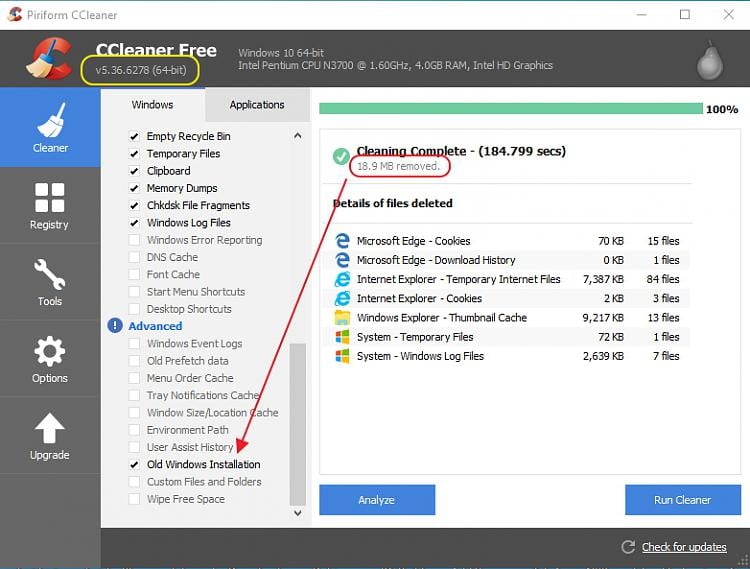Click the 84 files count value
The height and width of the screenshot is (569, 750).
pos(663,279)
